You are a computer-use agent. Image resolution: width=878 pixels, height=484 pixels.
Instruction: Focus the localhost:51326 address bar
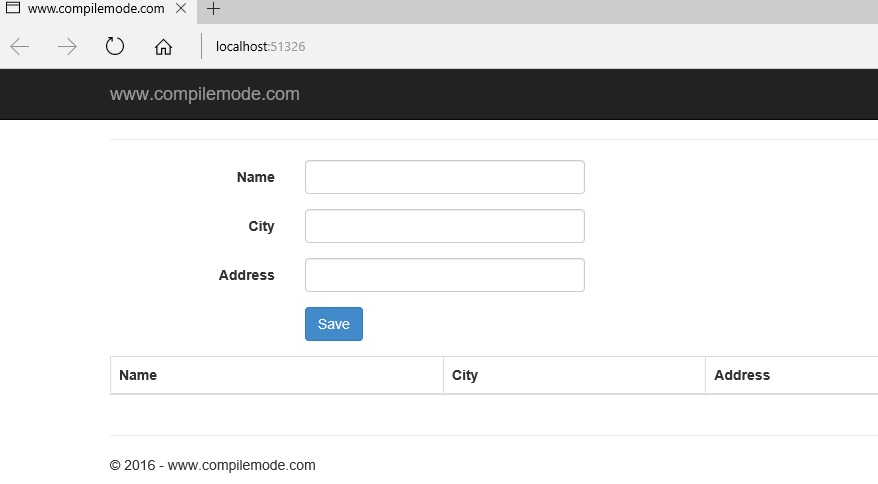point(400,47)
